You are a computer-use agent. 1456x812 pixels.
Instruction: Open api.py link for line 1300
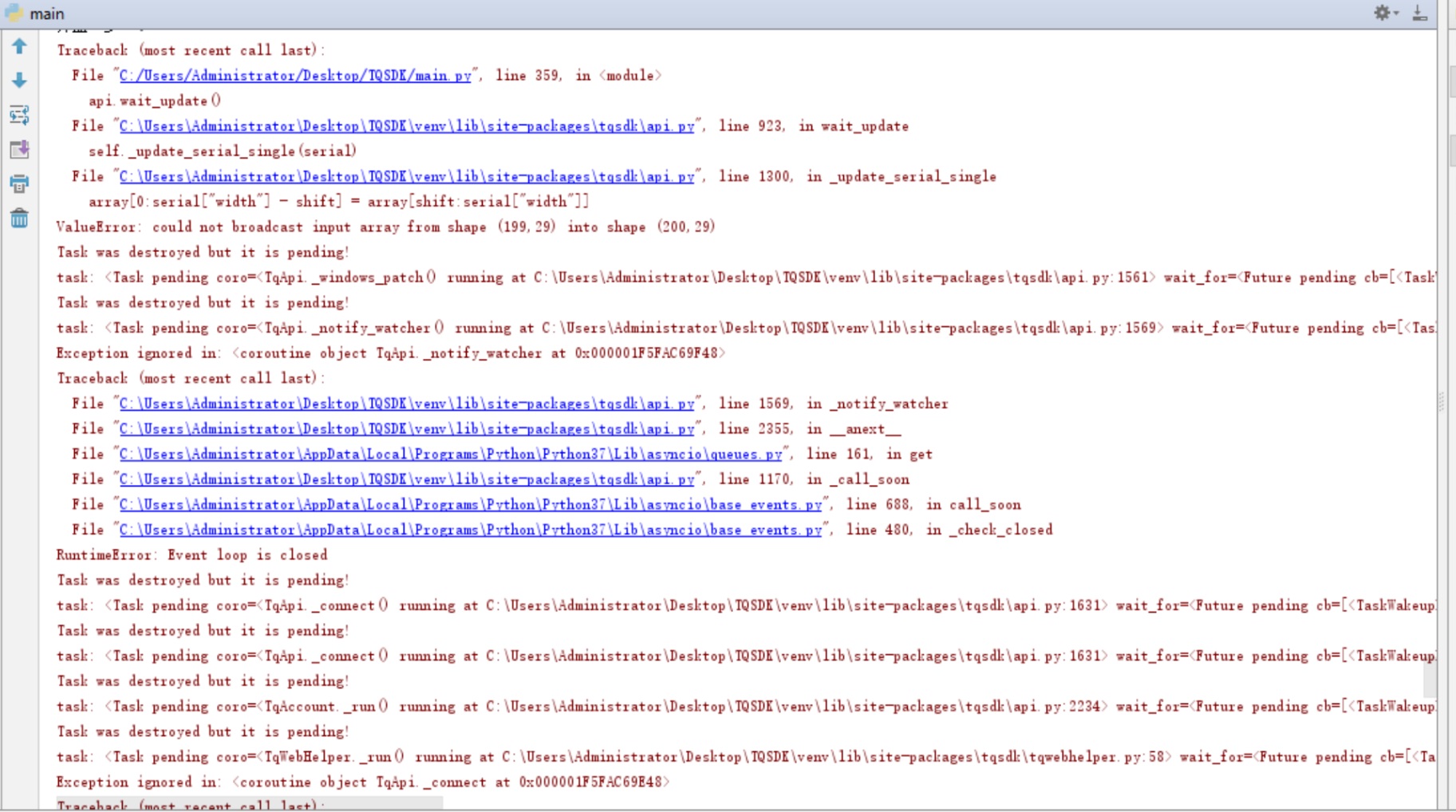coord(407,176)
